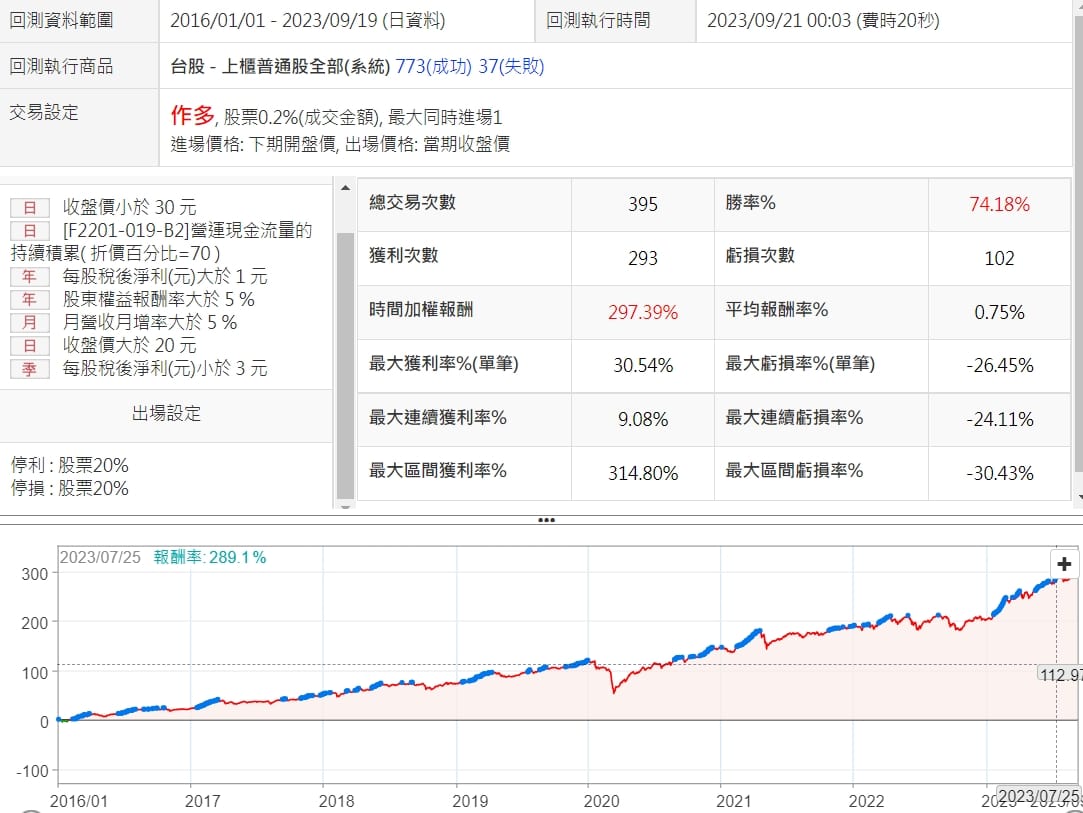Screen dimensions: 1083x813
Task: Click the 年 badge beside 股東權益報酬率大於 5 %
Action: point(30,300)
